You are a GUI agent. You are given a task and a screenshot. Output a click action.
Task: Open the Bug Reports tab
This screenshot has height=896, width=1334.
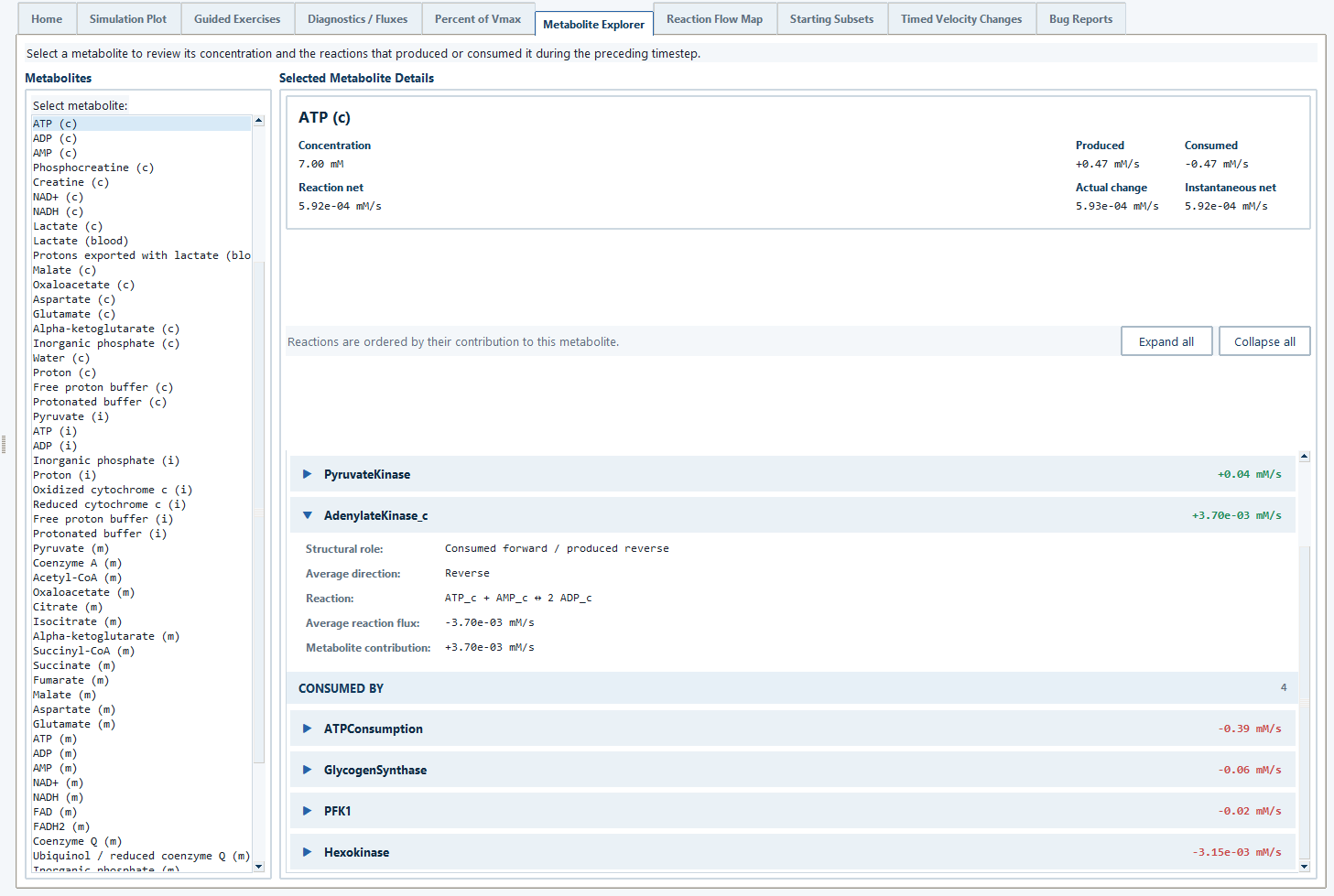pos(1080,19)
